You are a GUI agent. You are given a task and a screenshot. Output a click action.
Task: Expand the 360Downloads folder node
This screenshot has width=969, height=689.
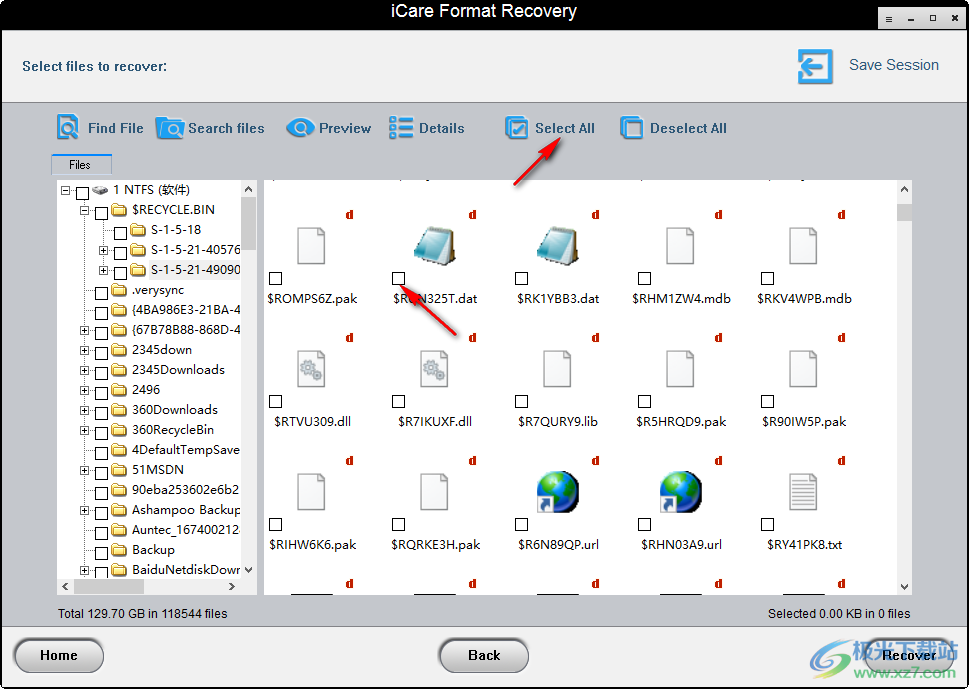pos(85,410)
